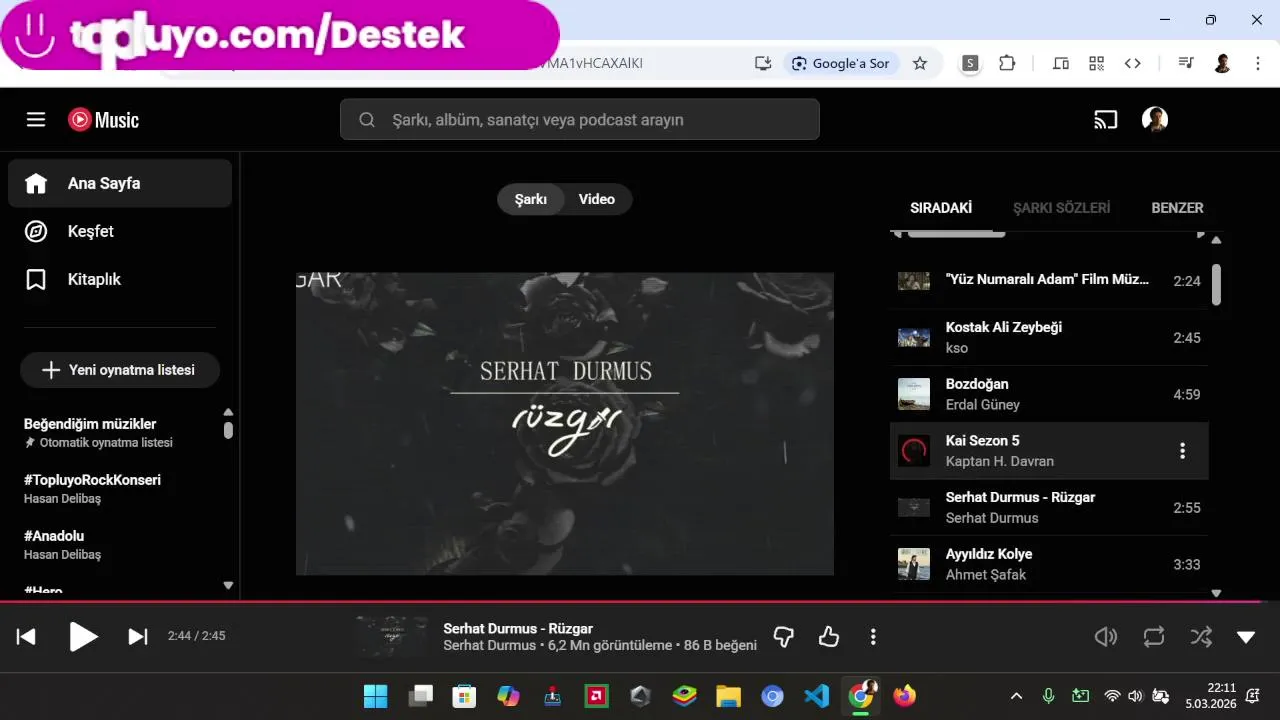Open the YouTube Music account avatar
Screen dimensions: 1280x720
[x=1155, y=120]
